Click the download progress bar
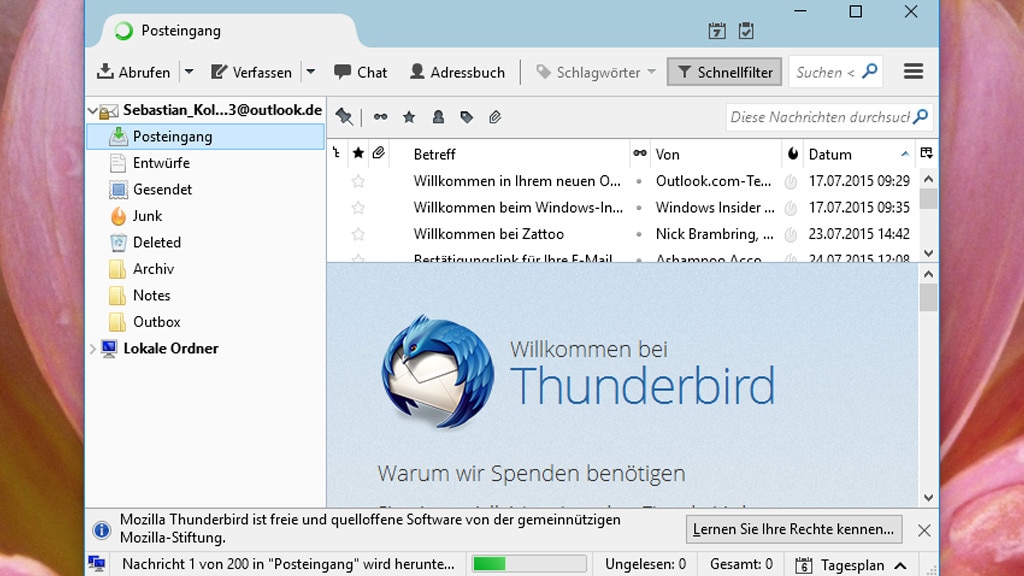The image size is (1024, 576). 529,564
